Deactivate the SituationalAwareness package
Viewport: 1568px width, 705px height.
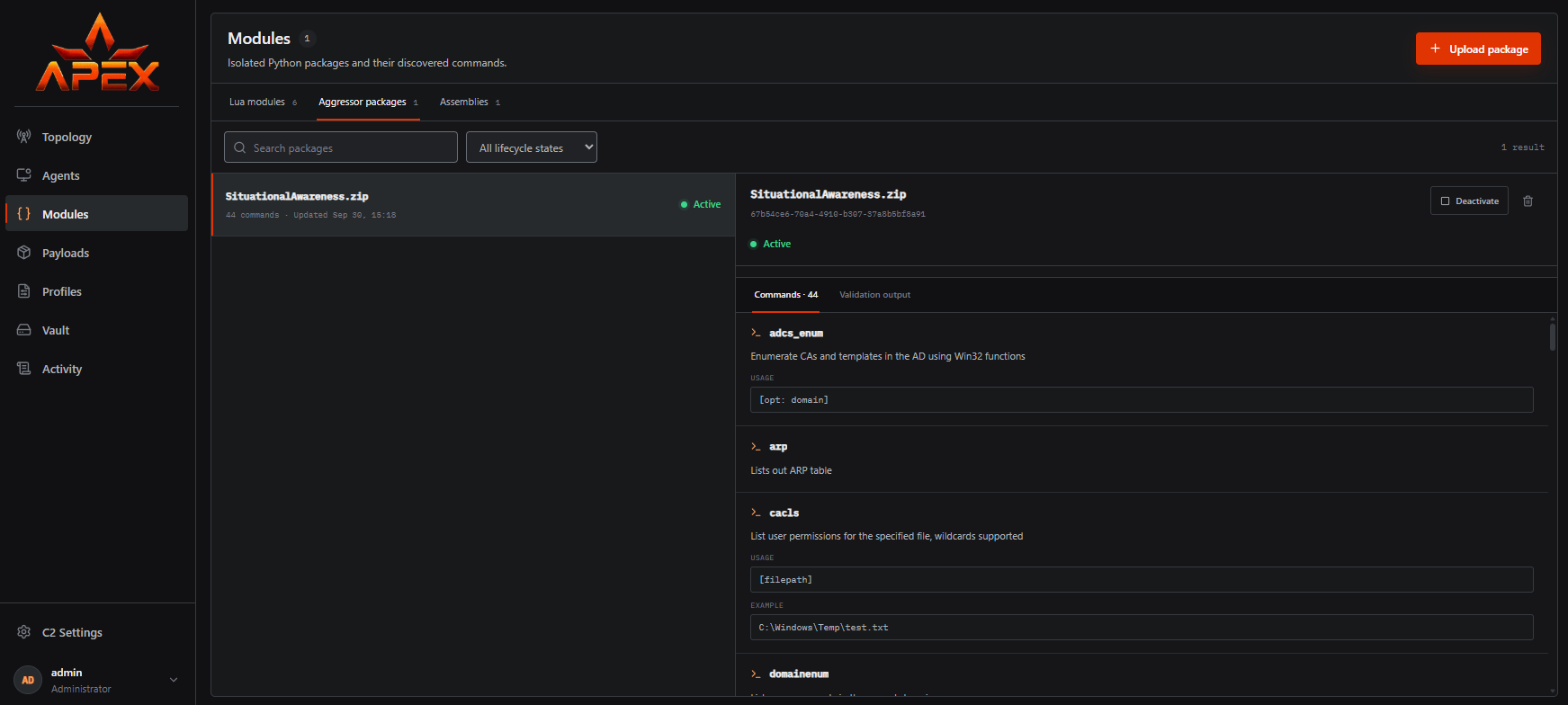[x=1469, y=201]
